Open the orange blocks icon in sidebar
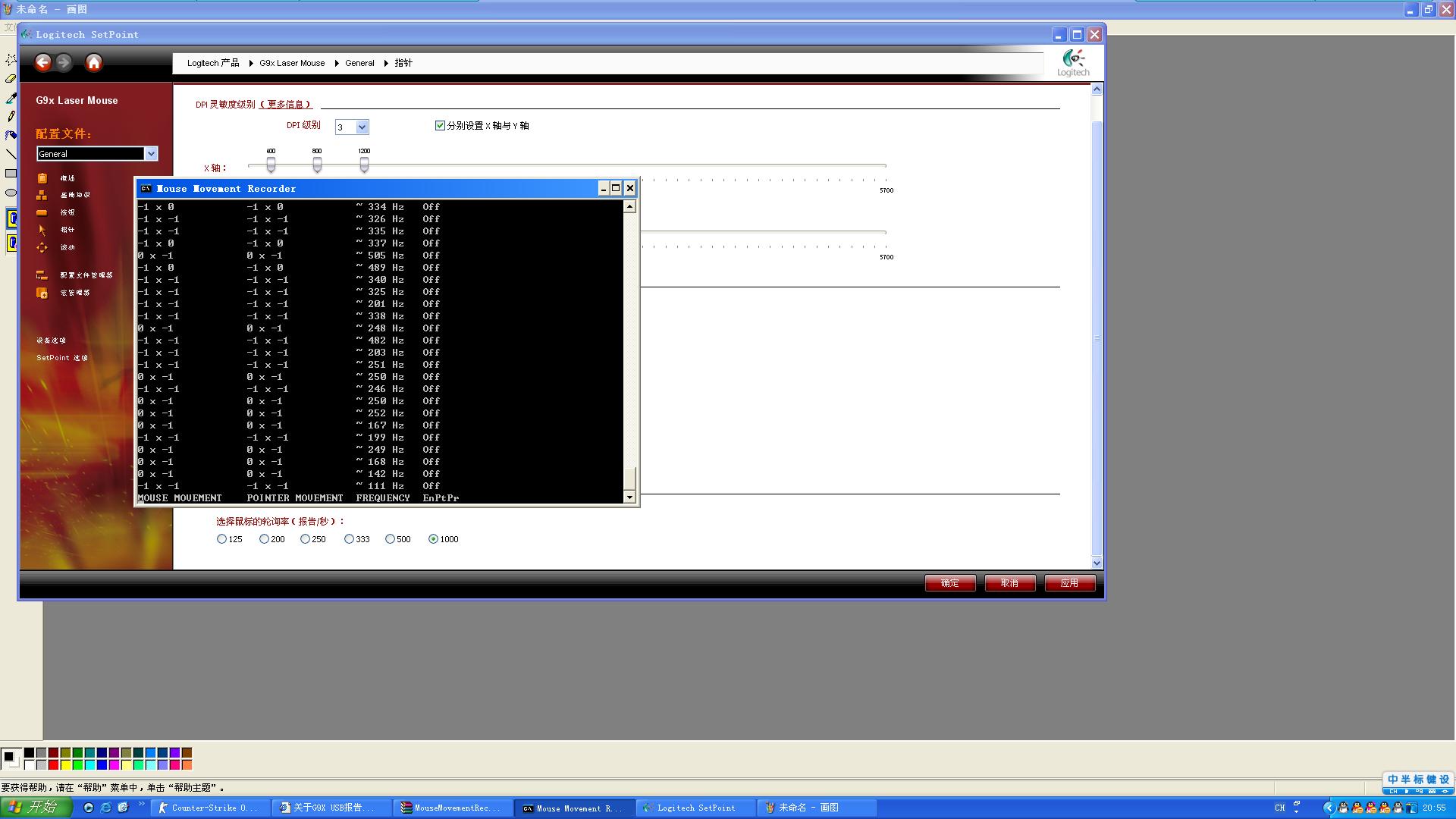 coord(42,196)
